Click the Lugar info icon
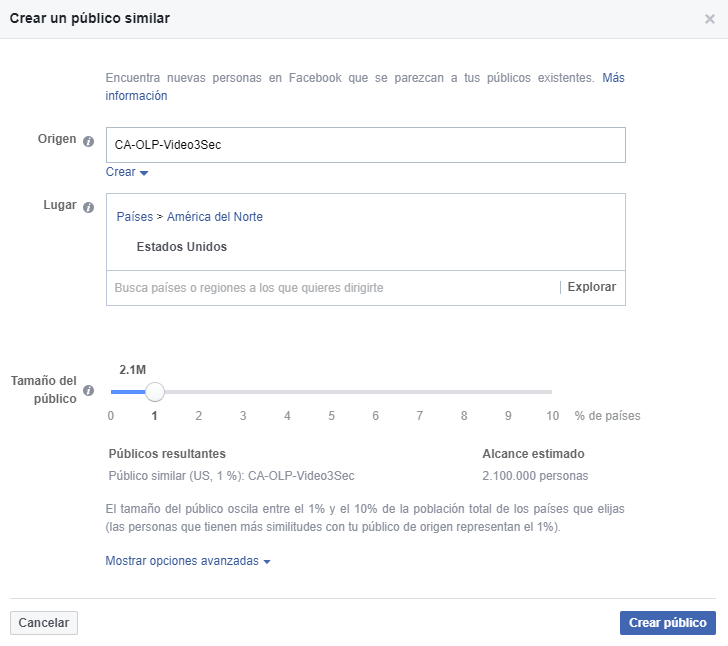 [88, 207]
